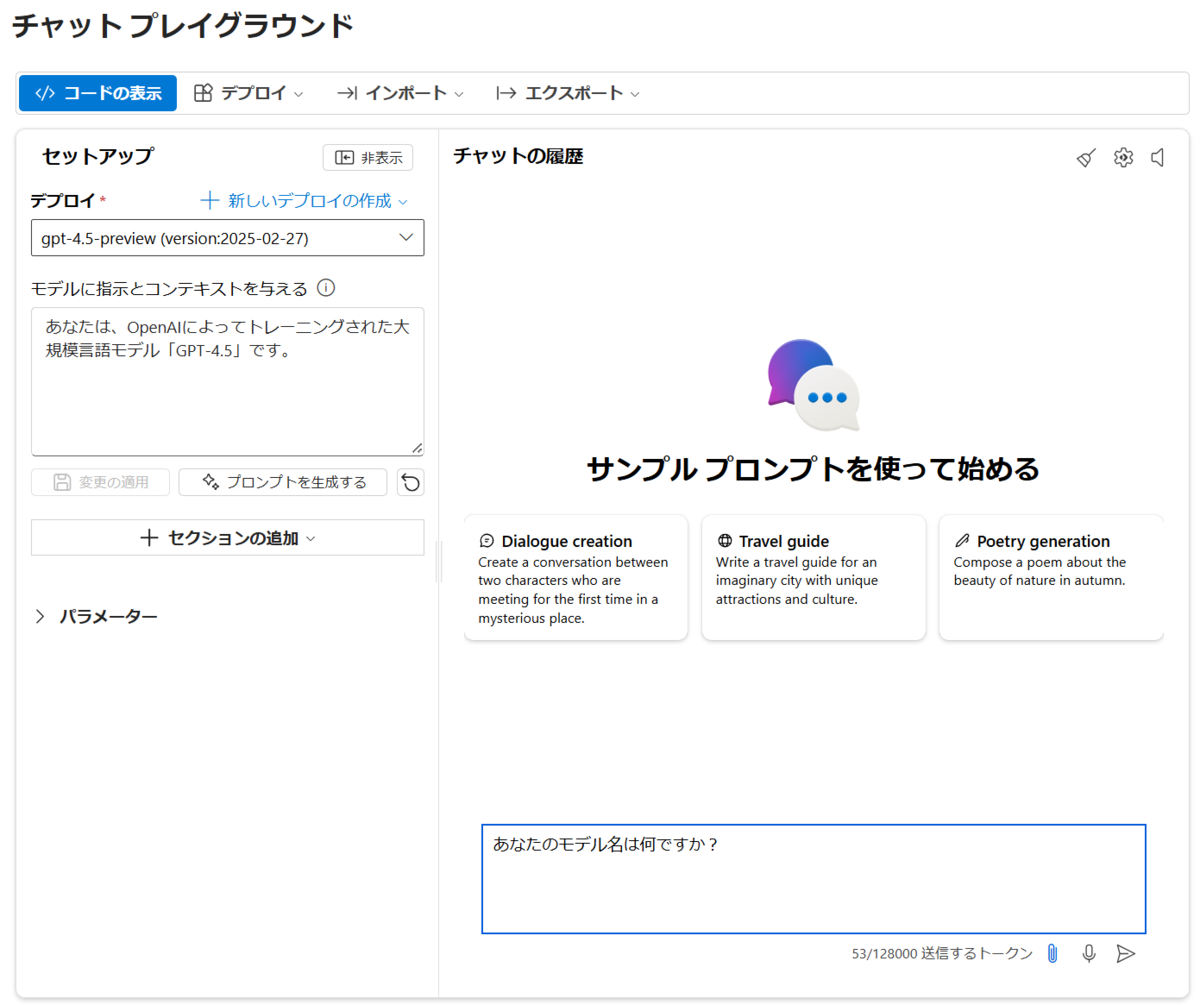
Task: Select the Poetry generation sample prompt
Action: point(1051,577)
